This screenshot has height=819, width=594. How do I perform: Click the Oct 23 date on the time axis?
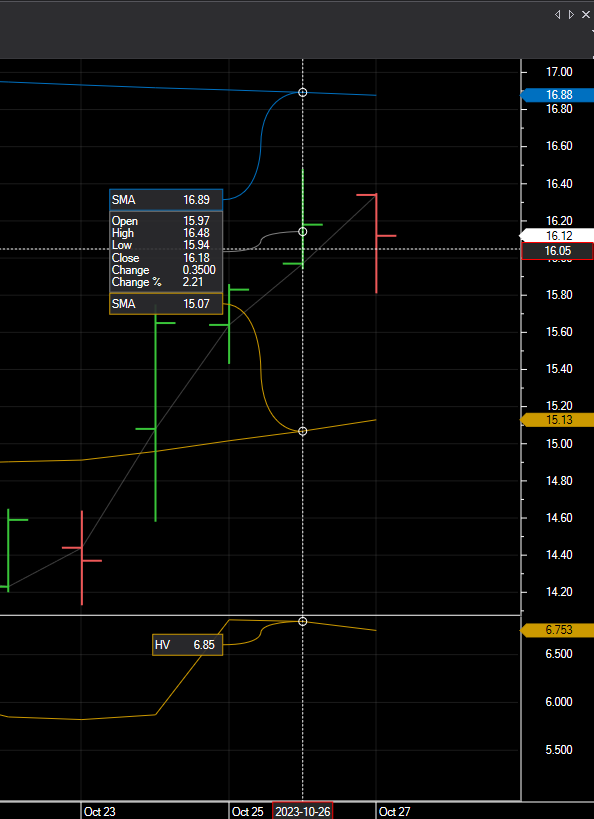tap(99, 812)
